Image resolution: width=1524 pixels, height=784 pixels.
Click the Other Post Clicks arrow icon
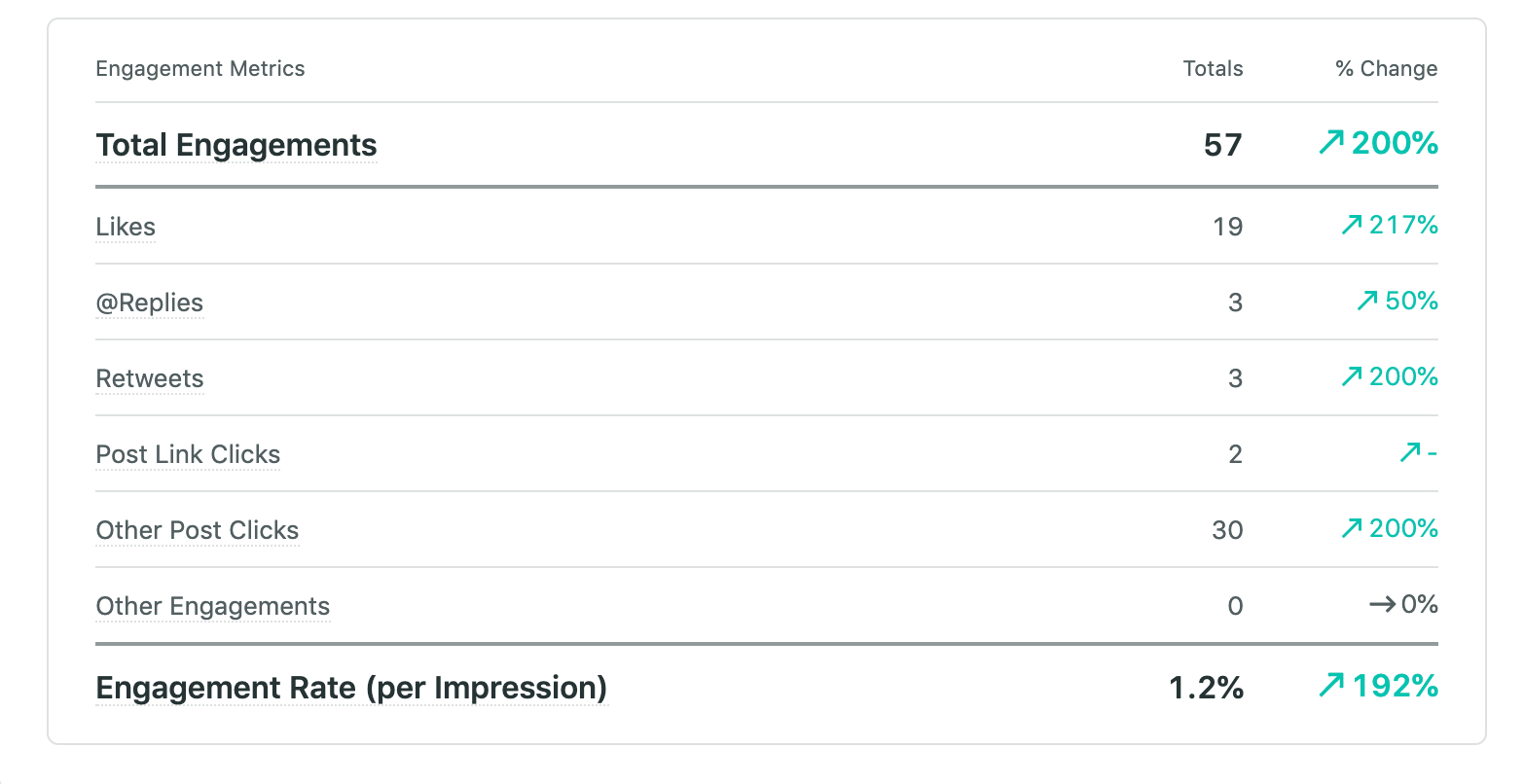point(1351,529)
